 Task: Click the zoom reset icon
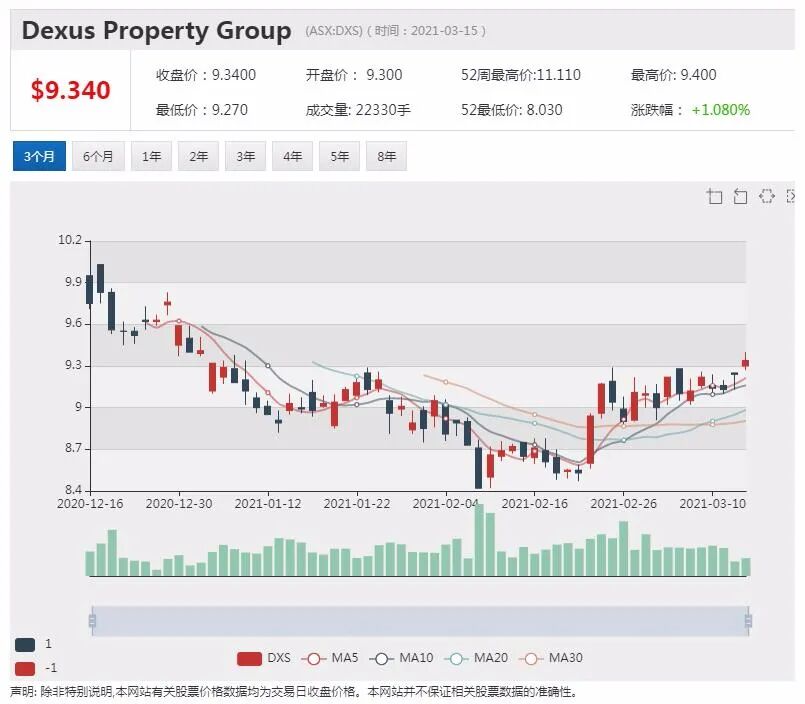click(740, 196)
